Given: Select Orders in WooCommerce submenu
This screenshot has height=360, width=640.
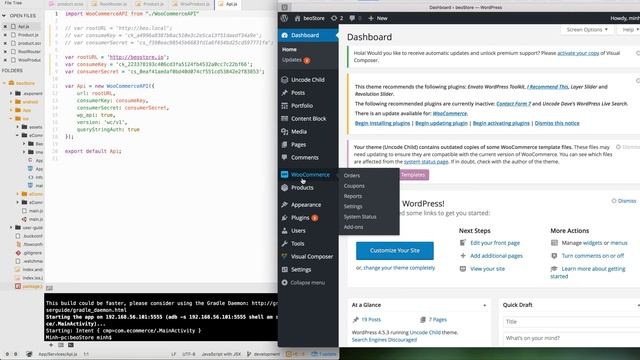Looking at the screenshot, I should point(352,176).
